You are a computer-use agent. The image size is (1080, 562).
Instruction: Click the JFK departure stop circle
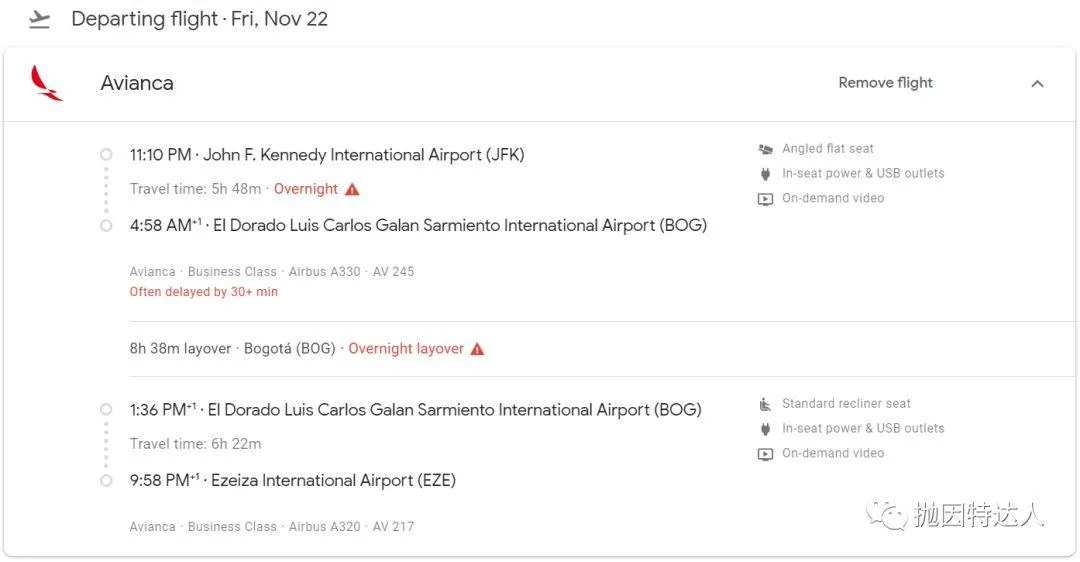pyautogui.click(x=106, y=154)
